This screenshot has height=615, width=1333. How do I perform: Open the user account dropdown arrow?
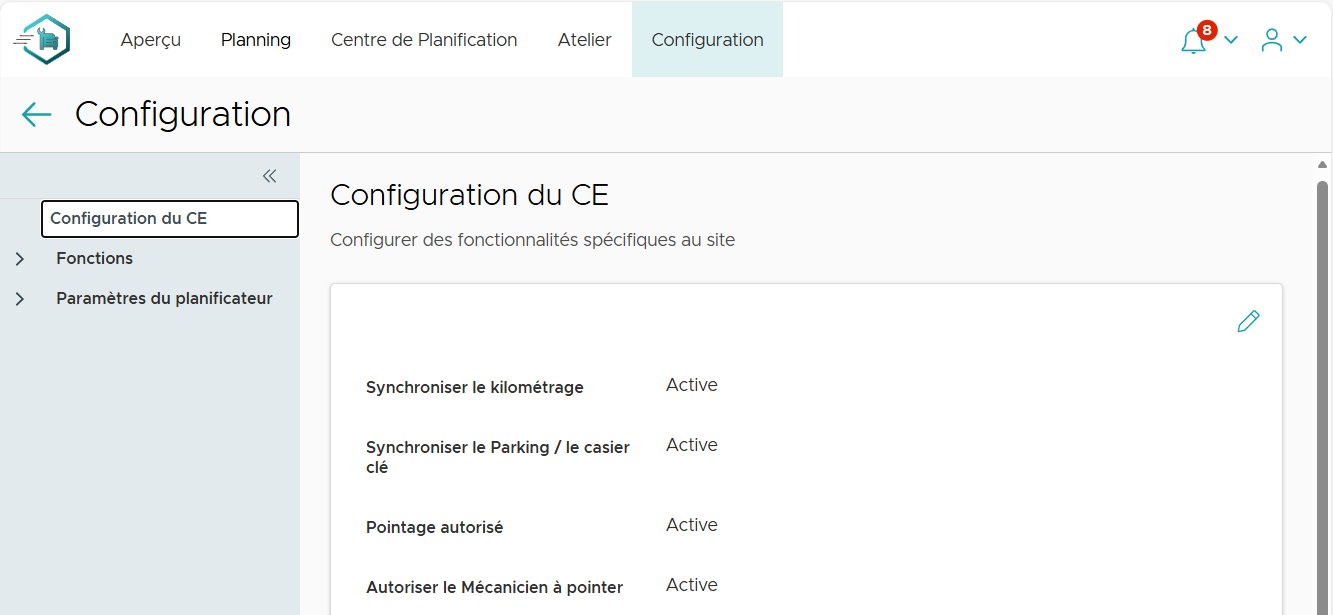[1300, 40]
